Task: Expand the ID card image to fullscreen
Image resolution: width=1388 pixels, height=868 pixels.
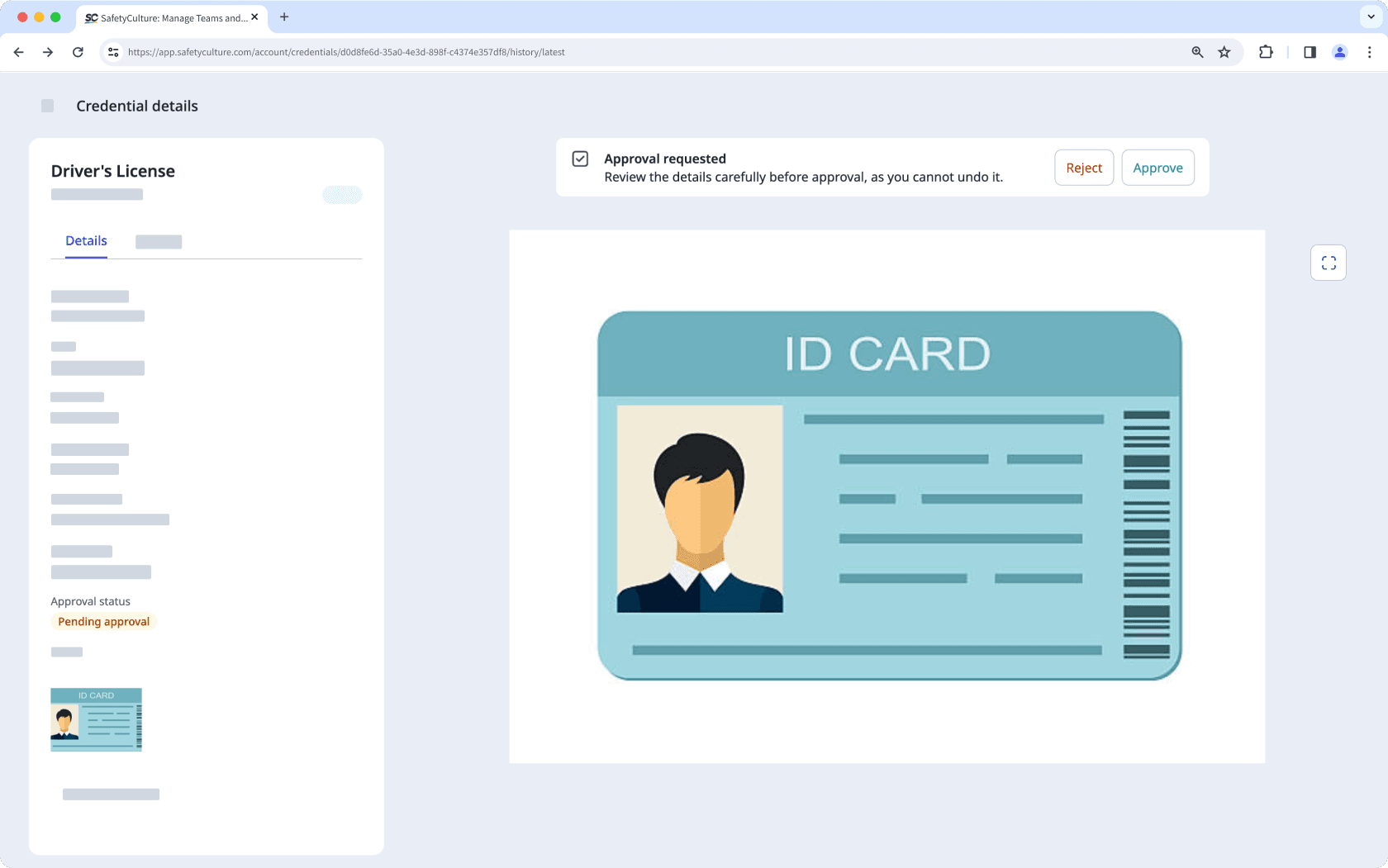Action: click(x=1328, y=262)
